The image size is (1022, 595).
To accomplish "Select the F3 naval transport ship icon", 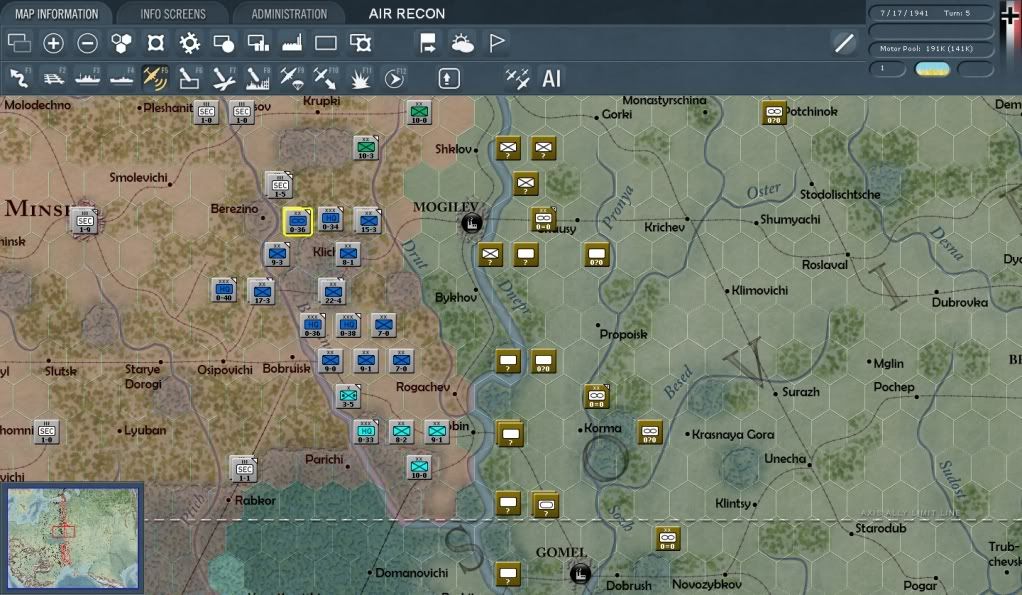I will [87, 79].
